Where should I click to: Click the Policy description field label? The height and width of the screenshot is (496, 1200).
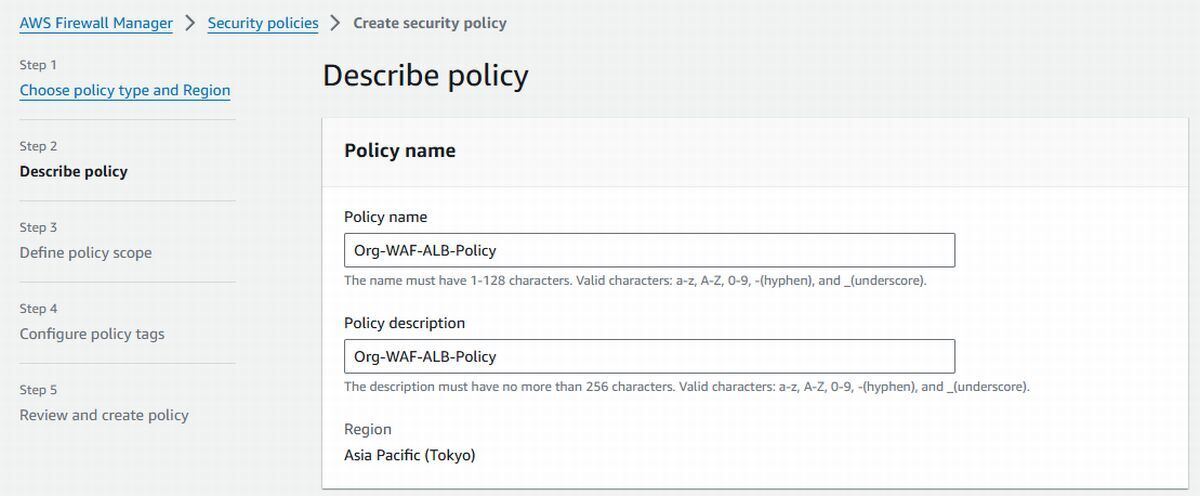pyautogui.click(x=404, y=323)
